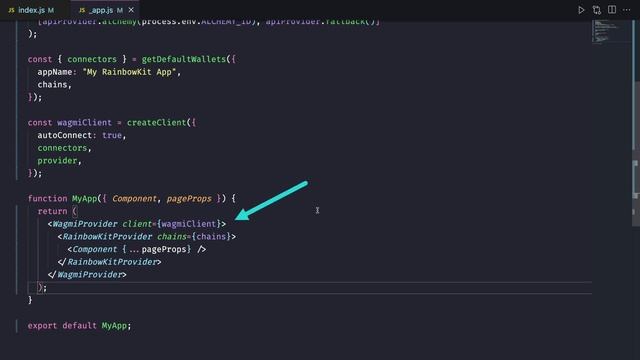
Task: Click the closing RainbowKitProvider tag
Action: 109,262
